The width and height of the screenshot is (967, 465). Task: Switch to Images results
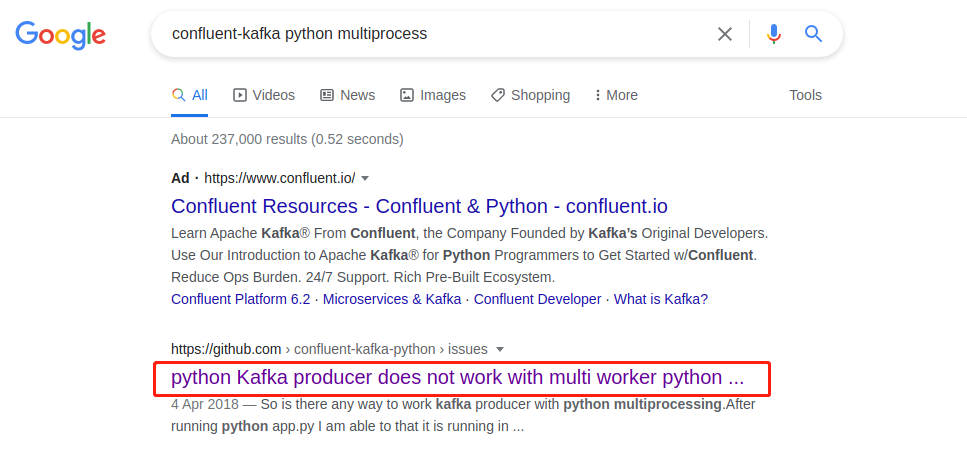433,95
